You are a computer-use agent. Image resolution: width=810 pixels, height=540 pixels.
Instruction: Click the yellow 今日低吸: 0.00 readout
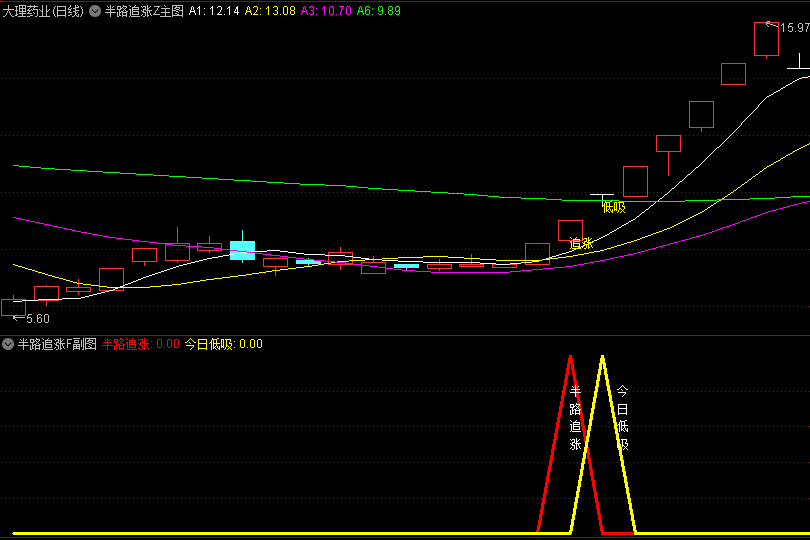224,344
